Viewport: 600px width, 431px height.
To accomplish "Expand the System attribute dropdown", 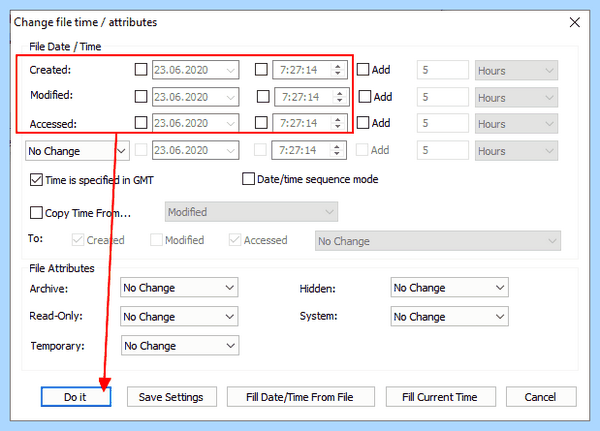I will (449, 317).
